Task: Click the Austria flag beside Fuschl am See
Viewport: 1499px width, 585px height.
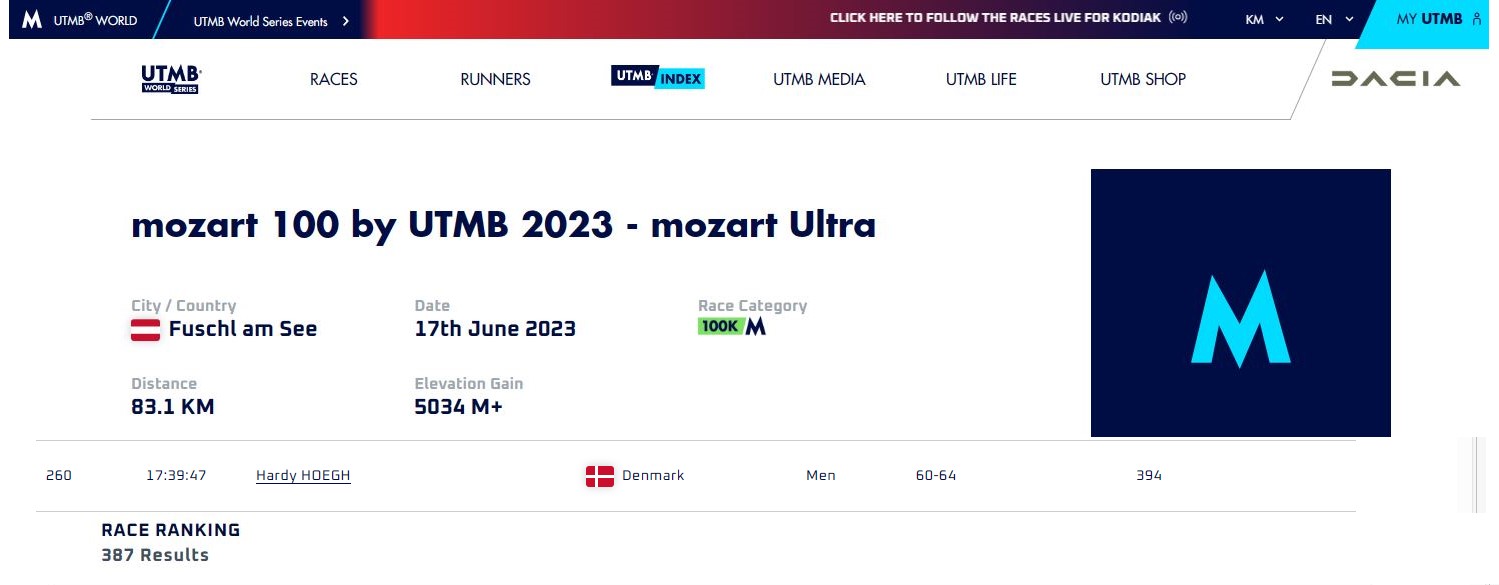Action: tap(146, 329)
